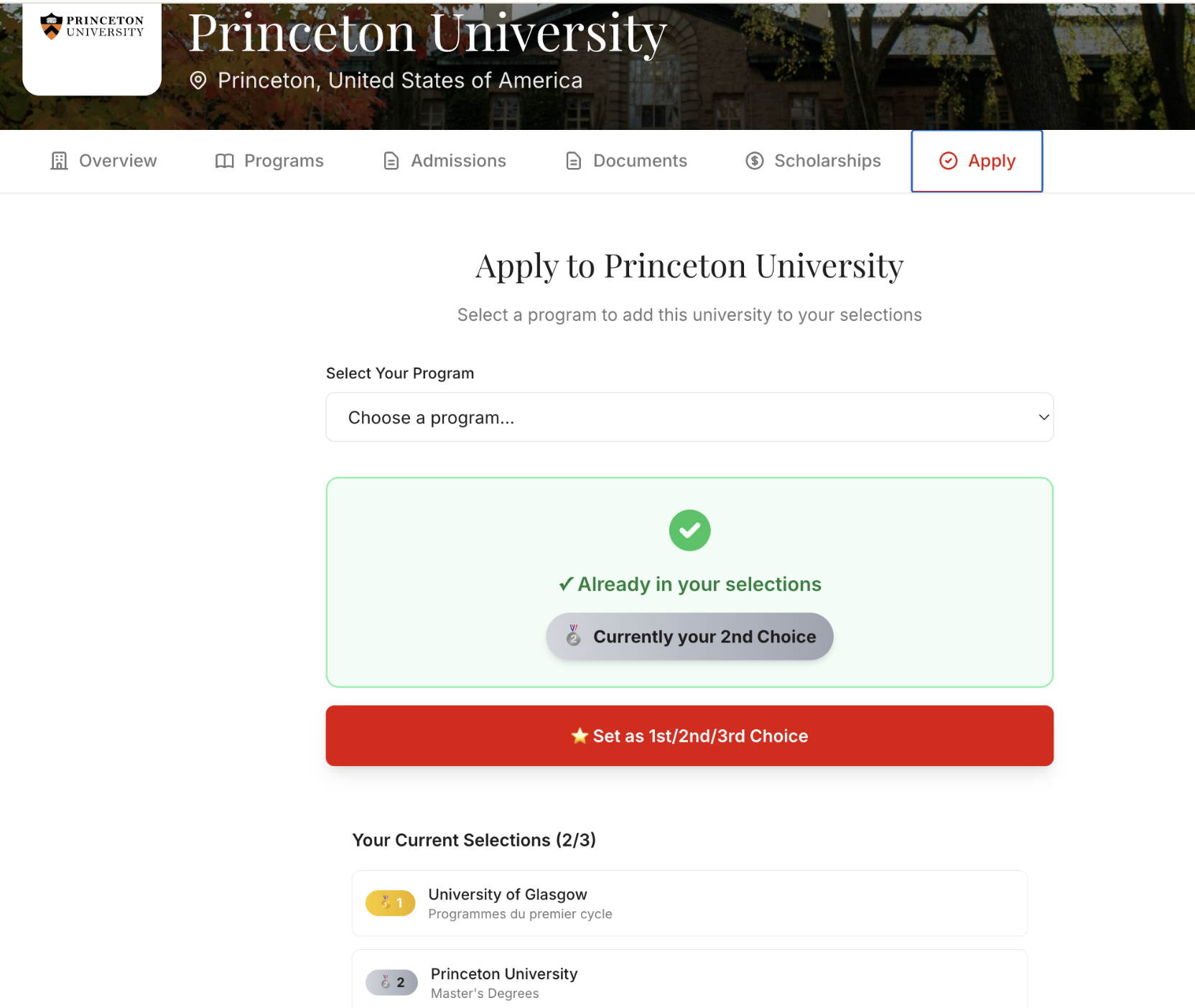This screenshot has height=1008, width=1195.
Task: Select the Princeton University Master's Degrees entry
Action: pos(689,982)
